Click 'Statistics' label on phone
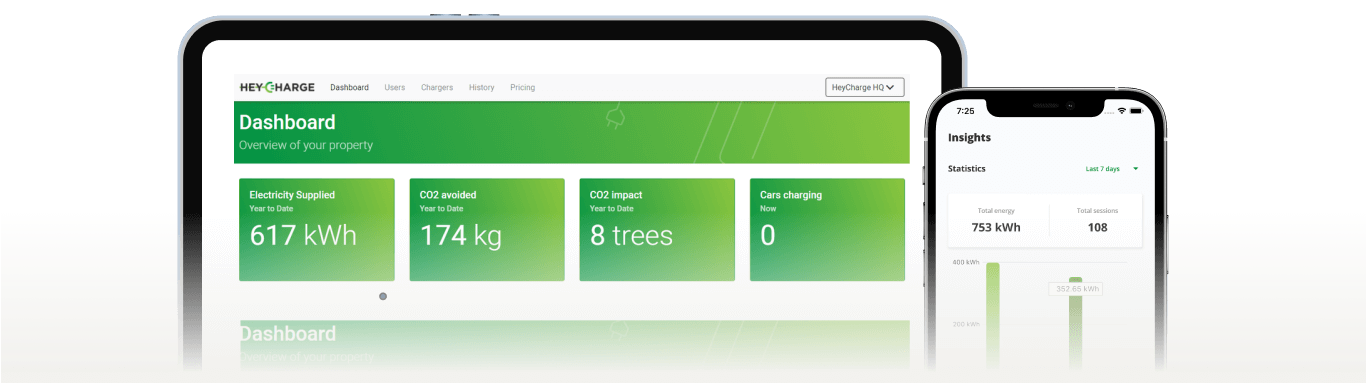 point(967,169)
